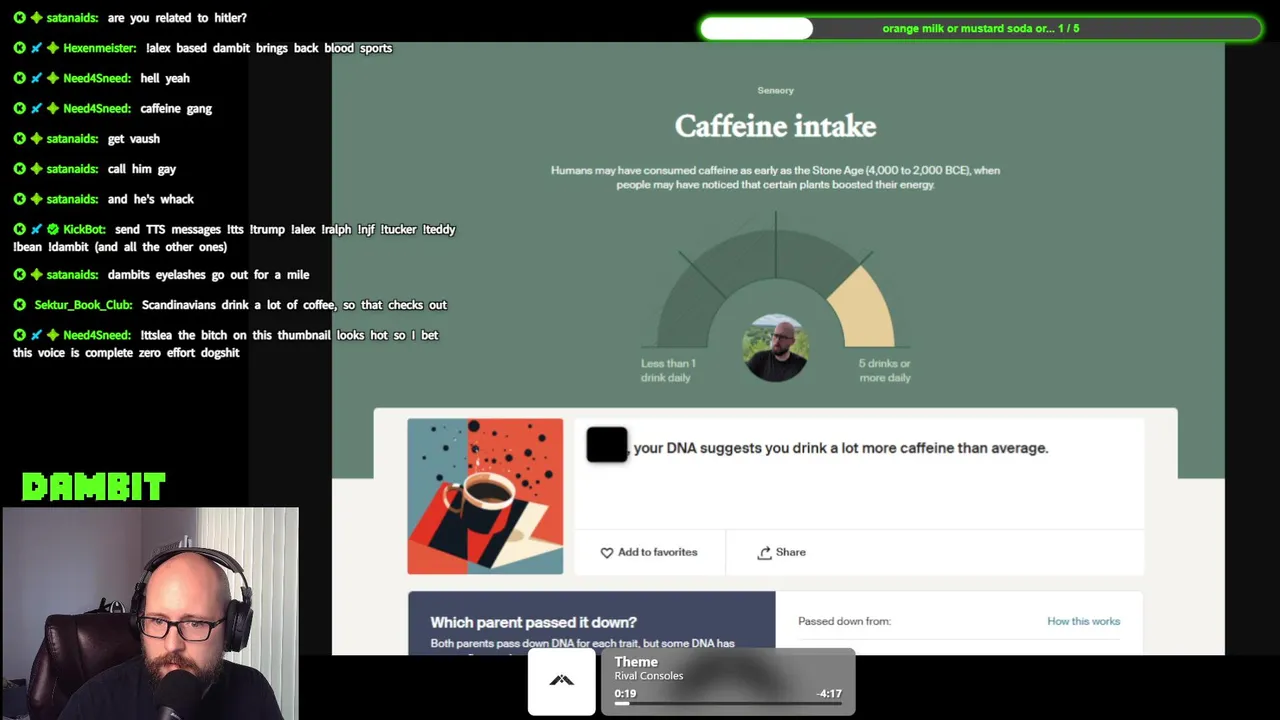Click the DAMBIT logo above the webcam
Viewport: 1280px width, 720px height.
click(x=94, y=487)
